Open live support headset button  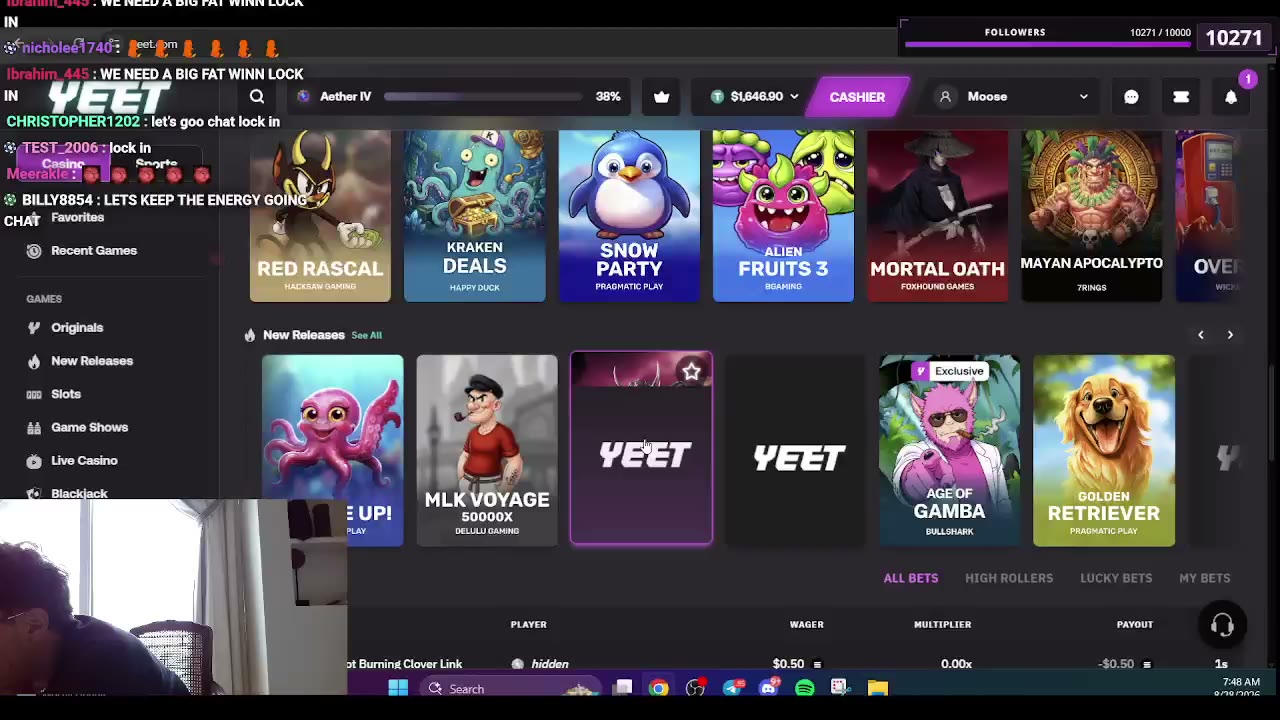[1222, 626]
